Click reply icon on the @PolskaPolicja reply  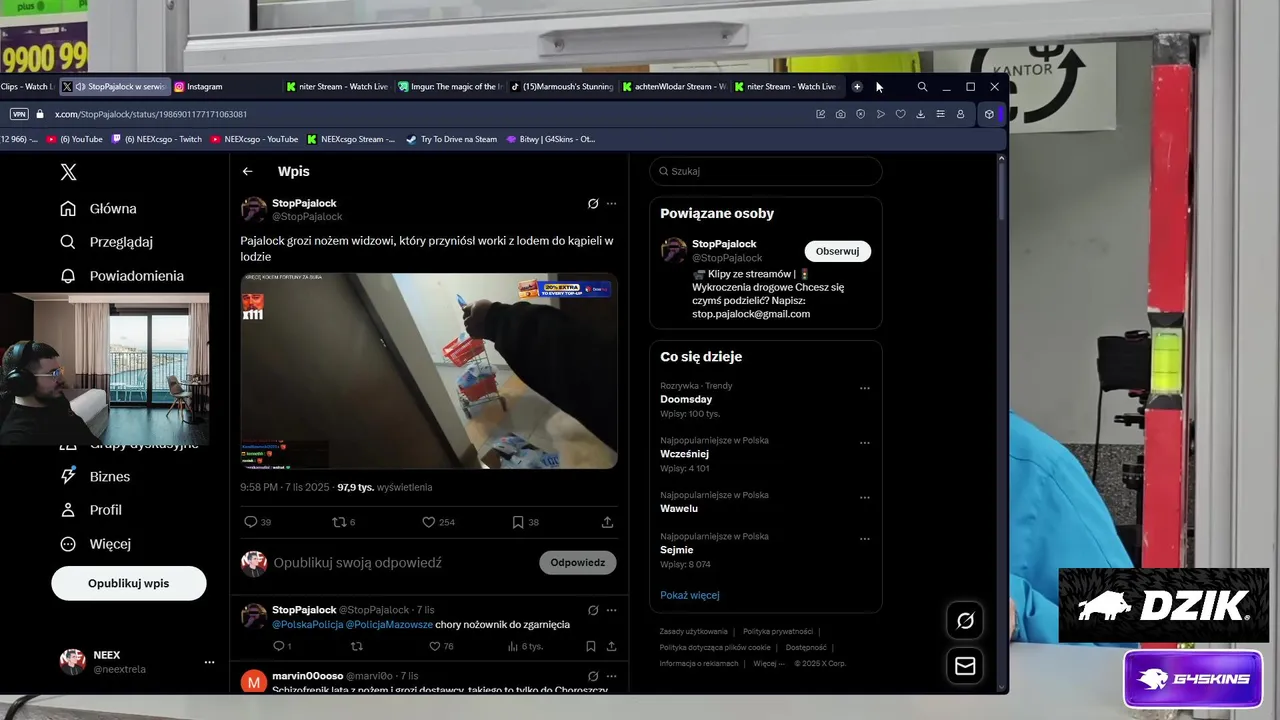coord(278,646)
